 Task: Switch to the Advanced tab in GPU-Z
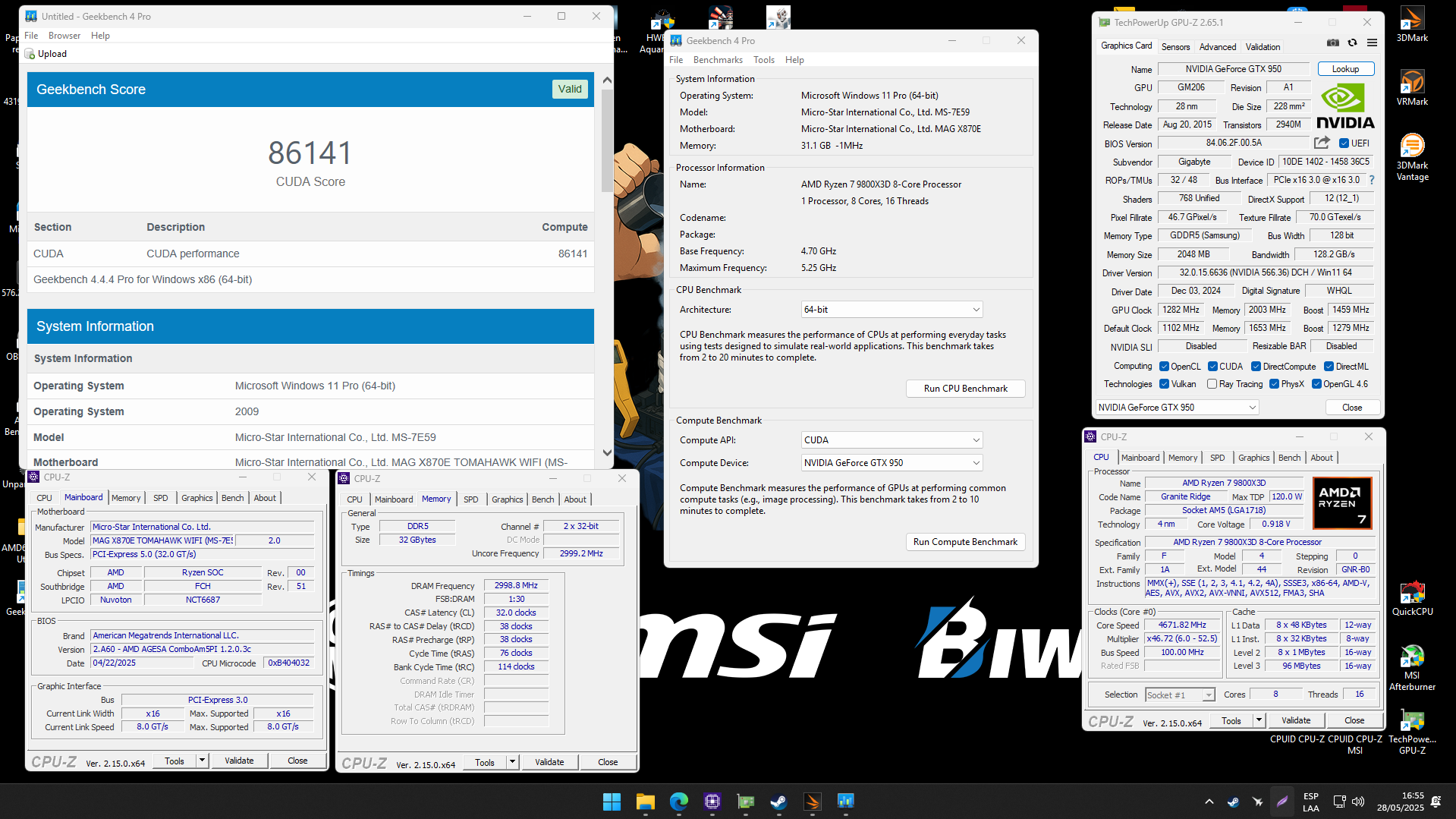1218,47
